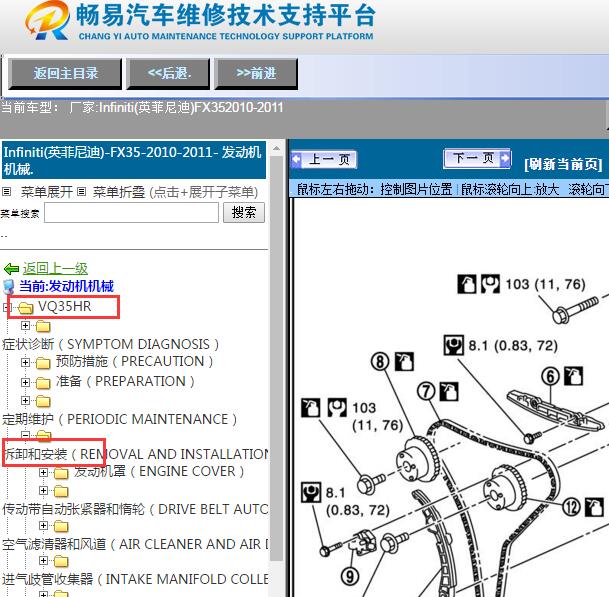Click the green back arrow icon
The image size is (609, 597).
11,268
